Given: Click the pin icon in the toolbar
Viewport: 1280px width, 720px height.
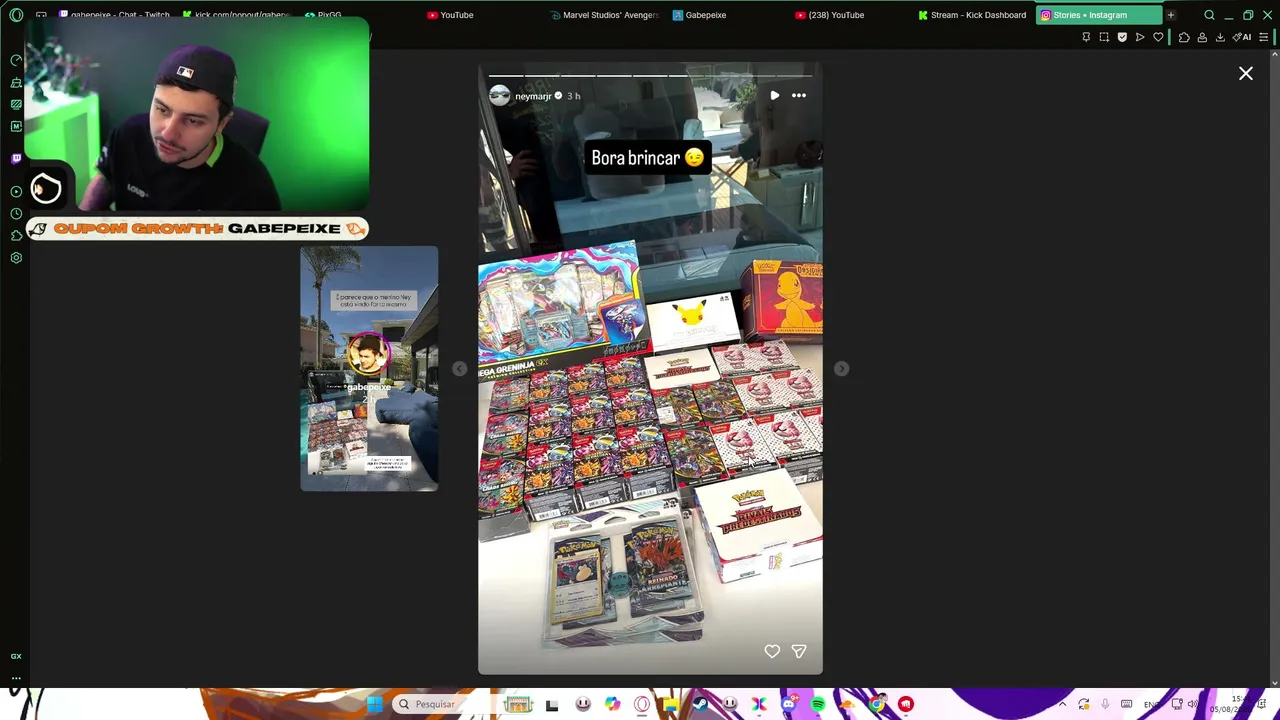Looking at the screenshot, I should [1086, 38].
